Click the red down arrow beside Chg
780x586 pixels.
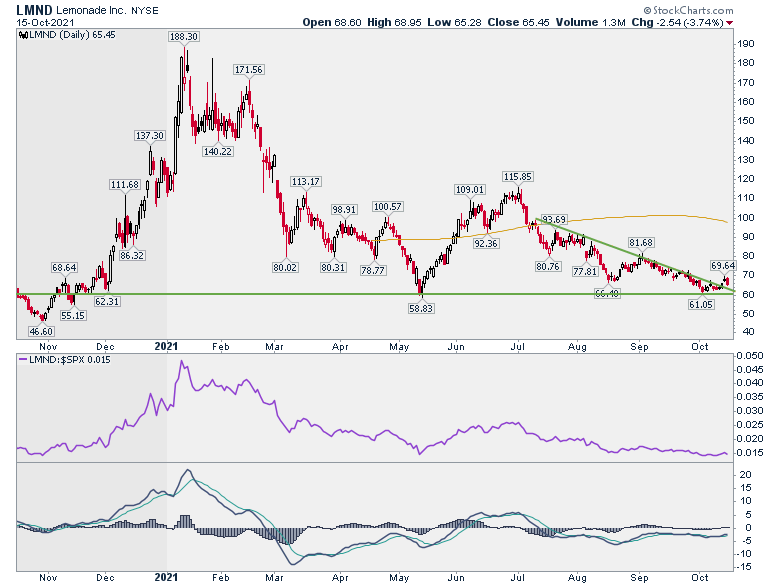pyautogui.click(x=729, y=23)
